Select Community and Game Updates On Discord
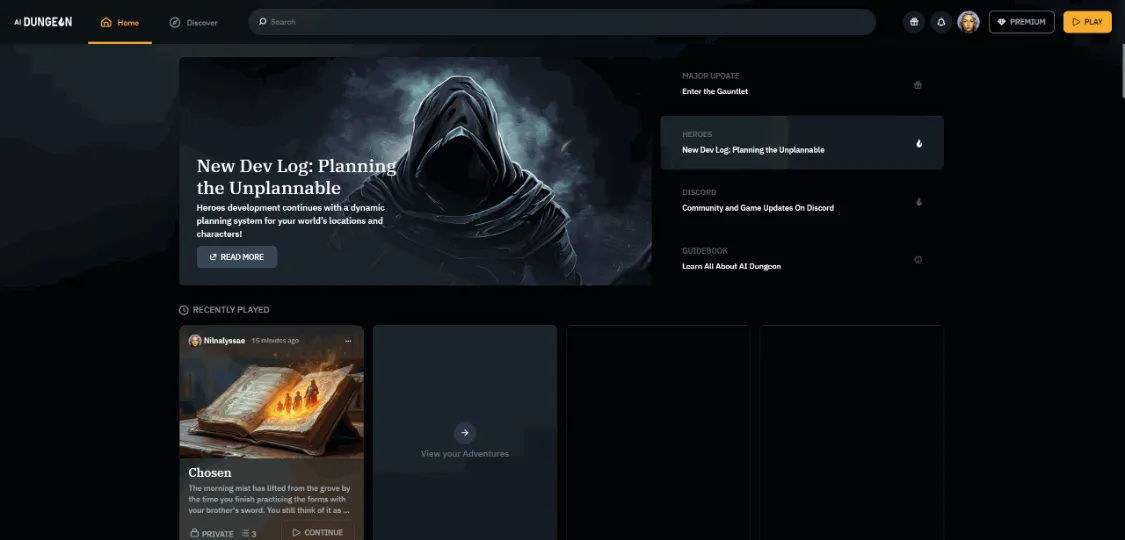 (758, 208)
